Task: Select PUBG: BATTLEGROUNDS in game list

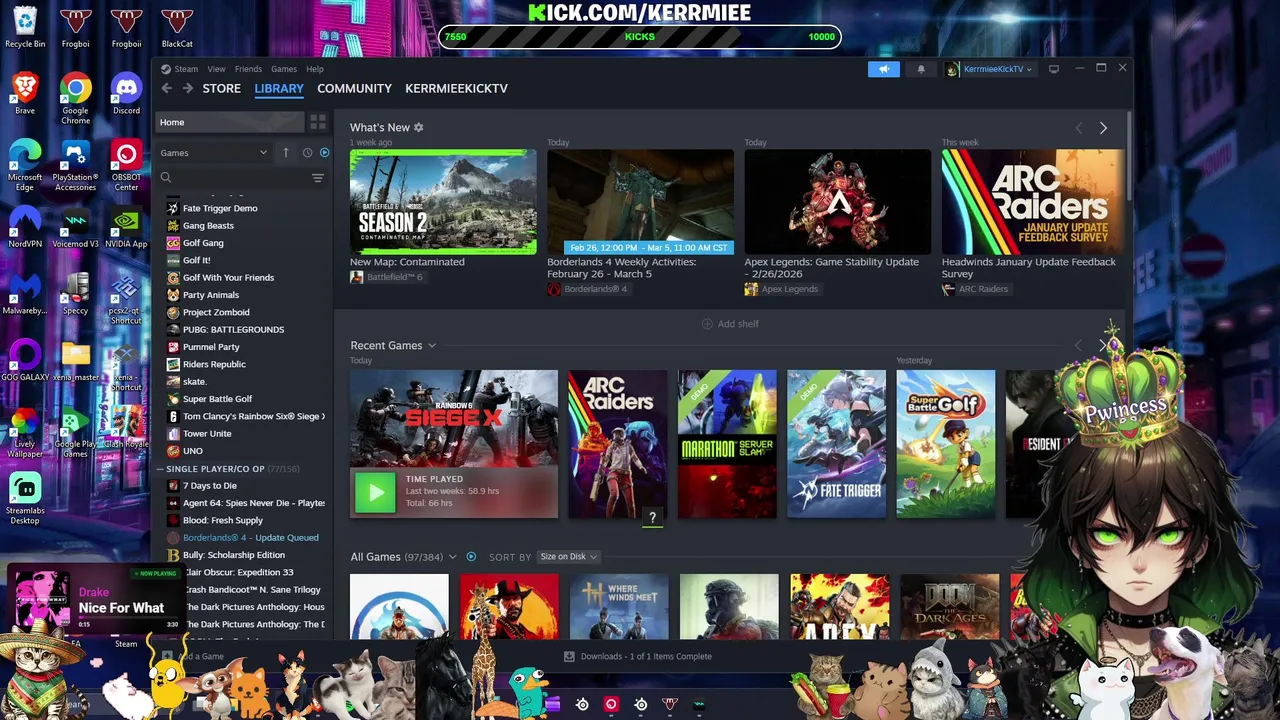Action: coord(233,329)
